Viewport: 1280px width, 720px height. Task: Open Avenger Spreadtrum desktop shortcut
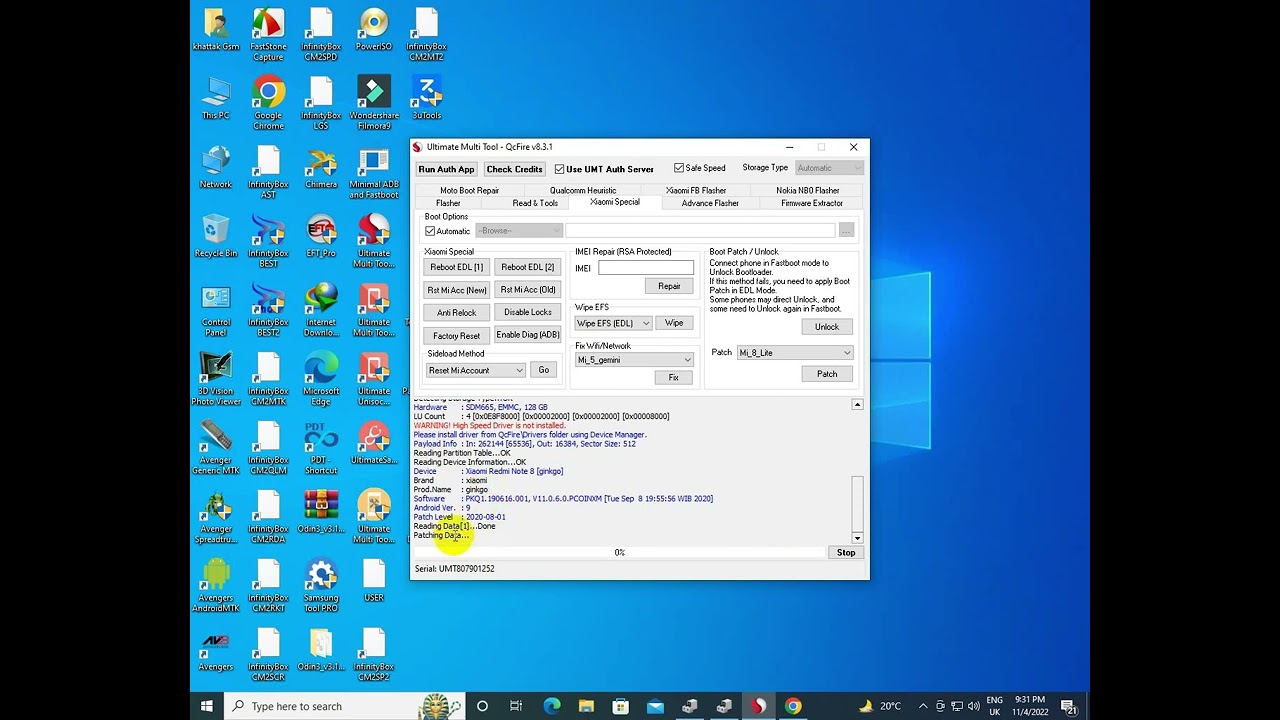pos(216,517)
